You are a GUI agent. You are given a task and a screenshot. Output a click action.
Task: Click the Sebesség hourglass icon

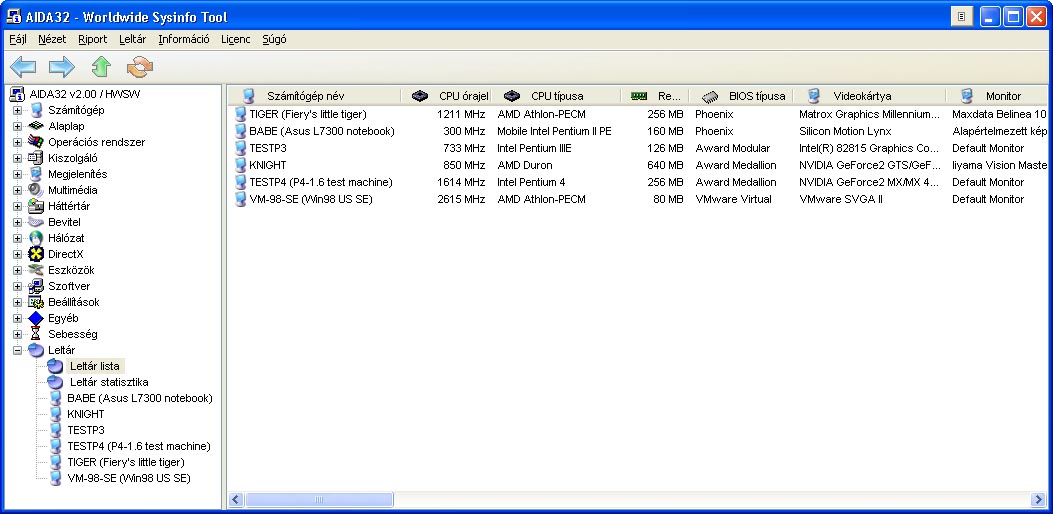point(36,334)
